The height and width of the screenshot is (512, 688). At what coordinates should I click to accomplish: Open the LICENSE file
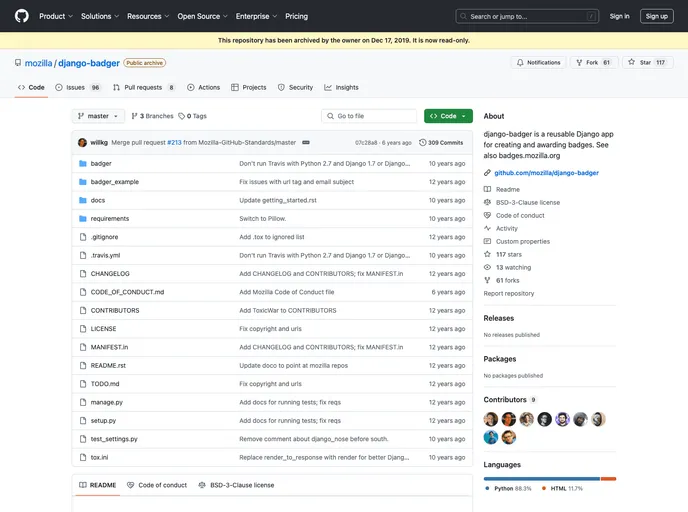[x=104, y=329]
